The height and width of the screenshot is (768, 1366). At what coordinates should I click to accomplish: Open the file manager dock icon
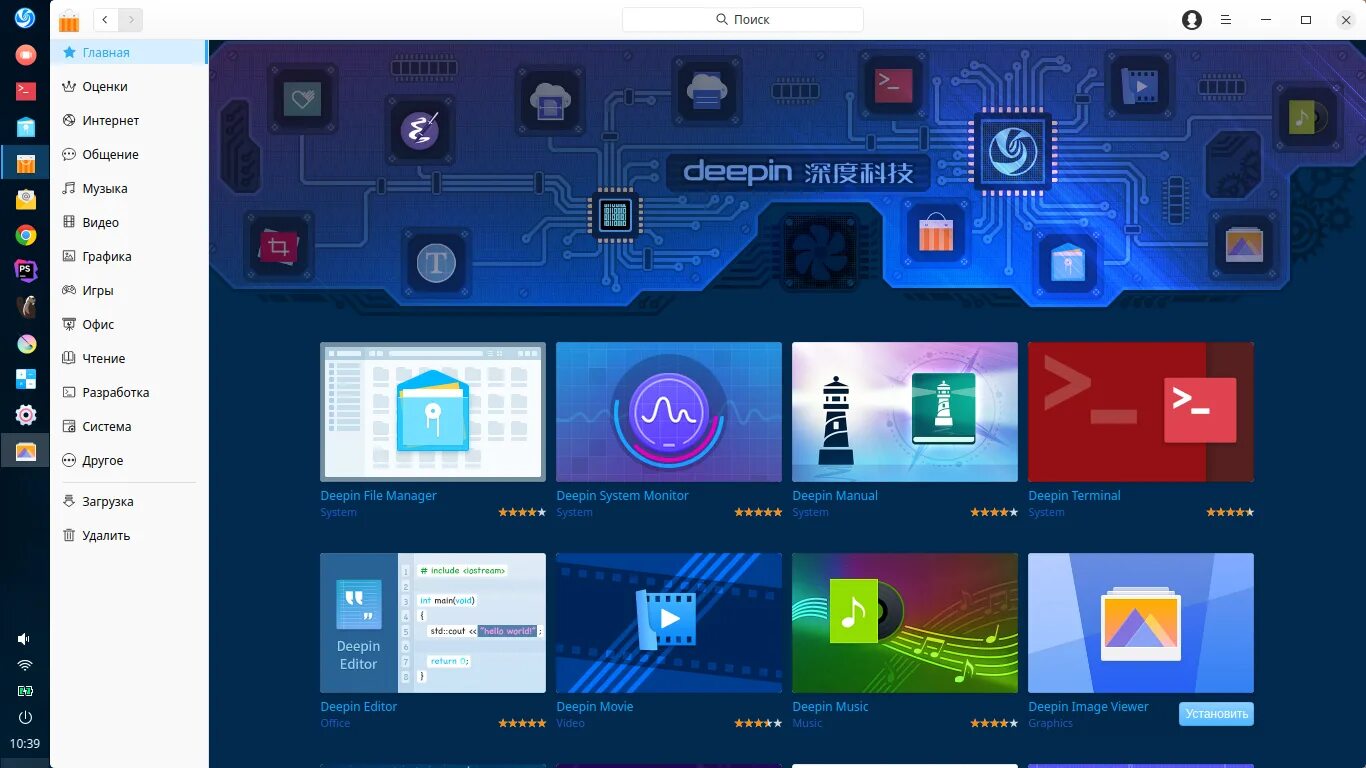click(x=25, y=127)
